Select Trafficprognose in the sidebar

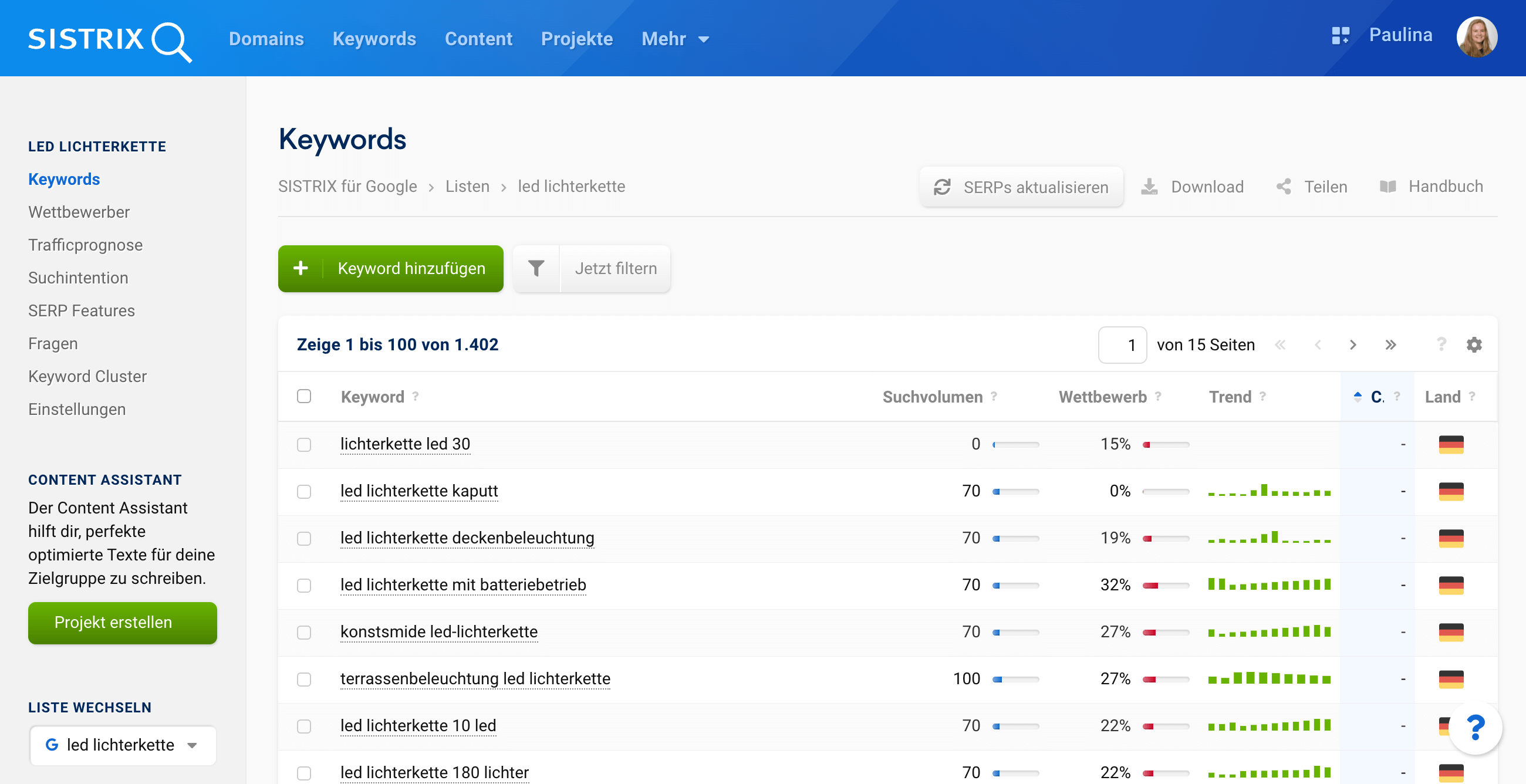[x=85, y=245]
